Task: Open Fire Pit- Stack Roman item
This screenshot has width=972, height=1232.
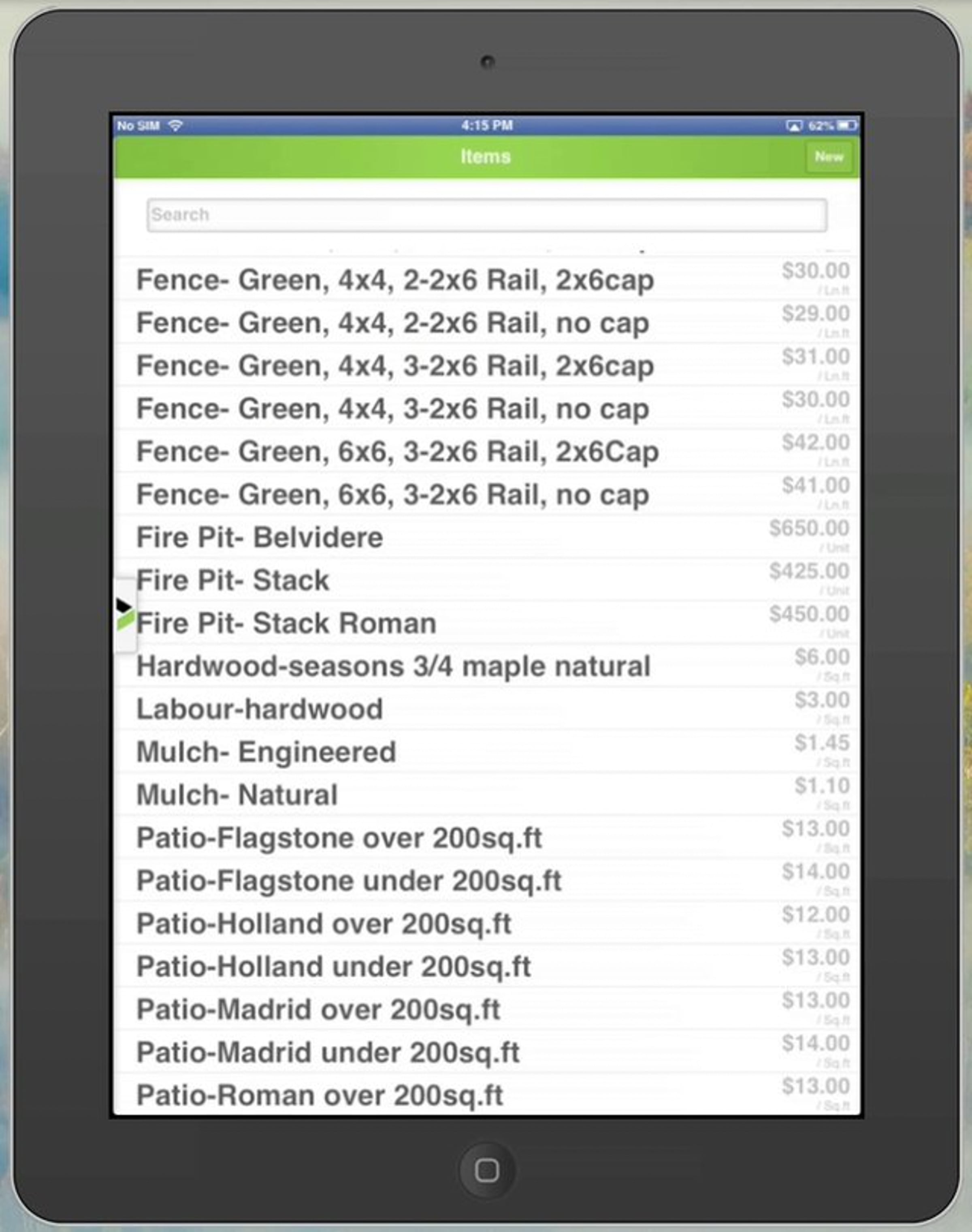Action: click(286, 623)
